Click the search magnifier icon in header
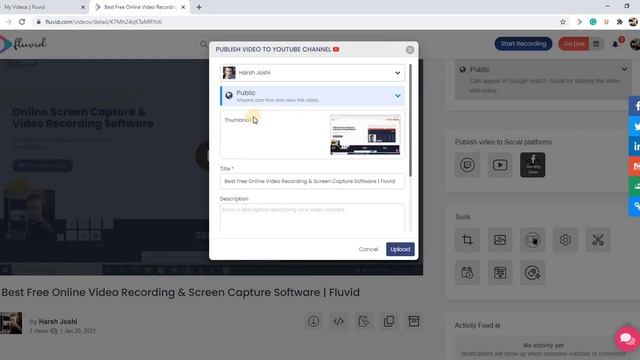The height and width of the screenshot is (360, 640). tap(204, 44)
